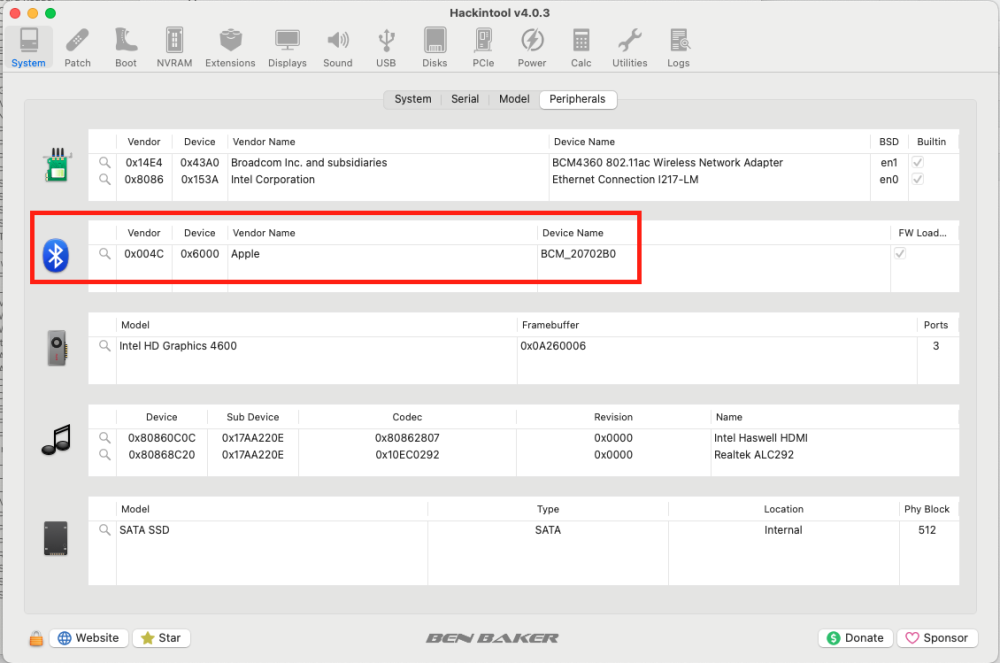Toggle FW Loaded checkbox for BCM_20702B0

[900, 254]
